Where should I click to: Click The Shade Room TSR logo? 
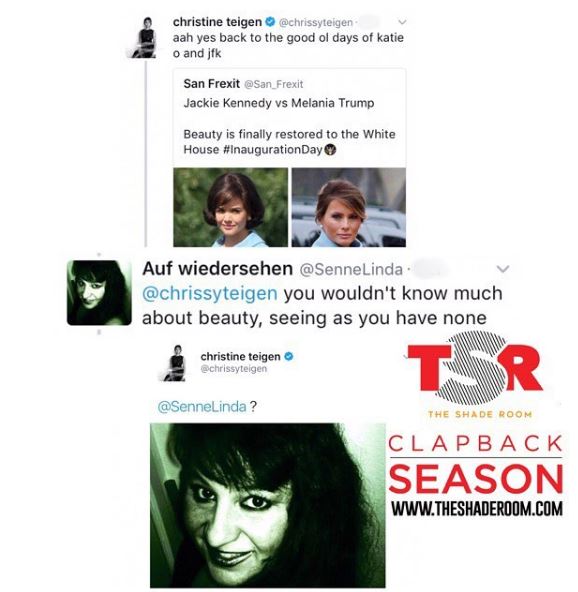[x=476, y=375]
